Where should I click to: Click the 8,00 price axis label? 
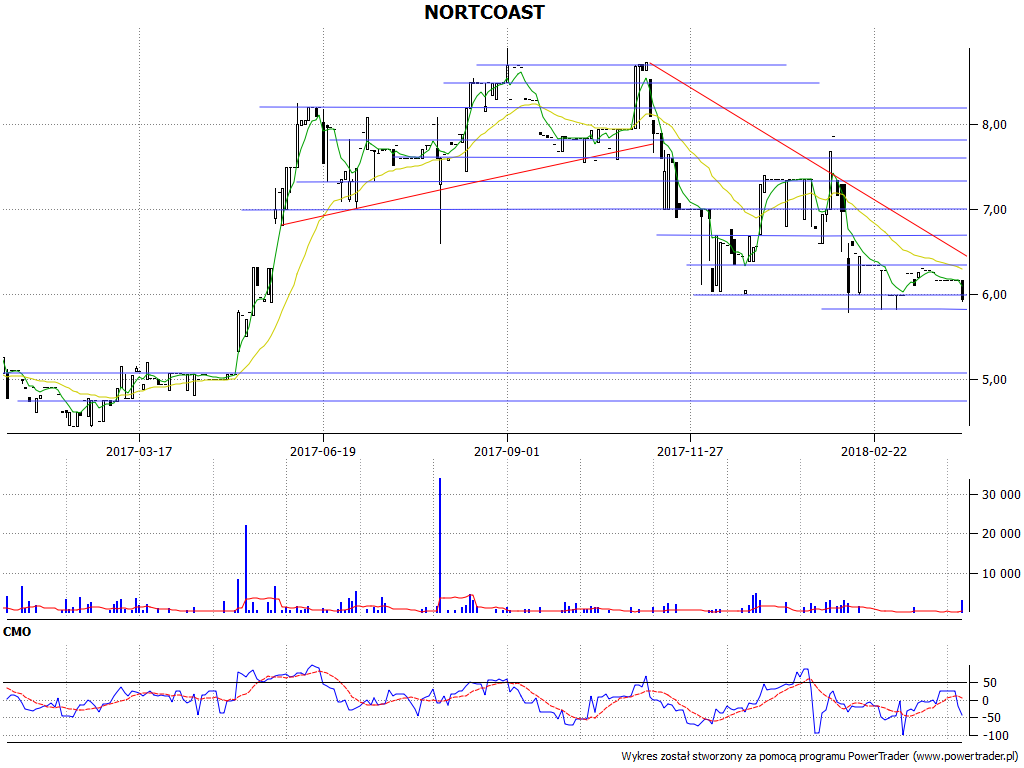[x=995, y=125]
